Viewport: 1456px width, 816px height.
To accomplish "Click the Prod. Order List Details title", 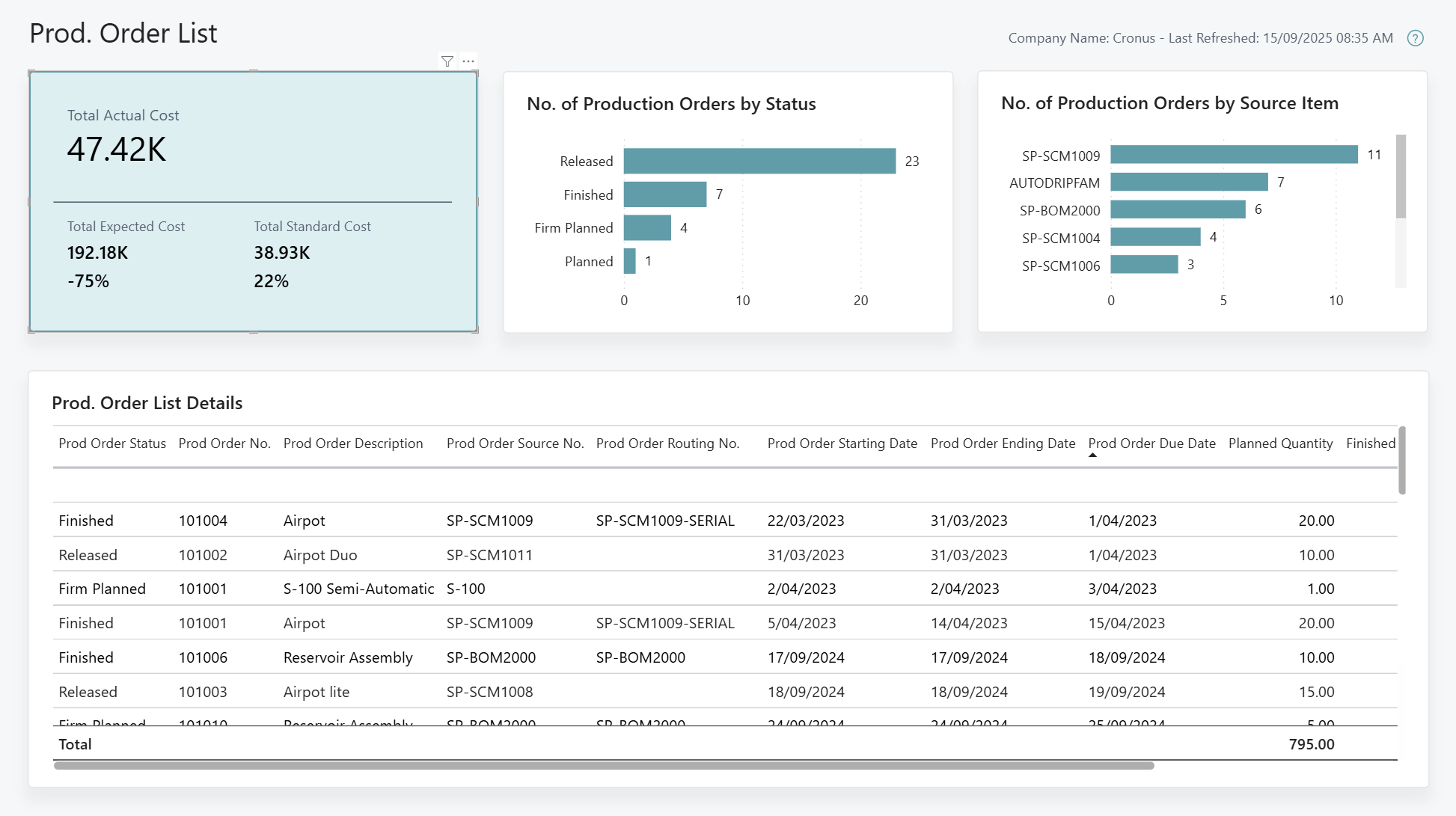I will (147, 402).
